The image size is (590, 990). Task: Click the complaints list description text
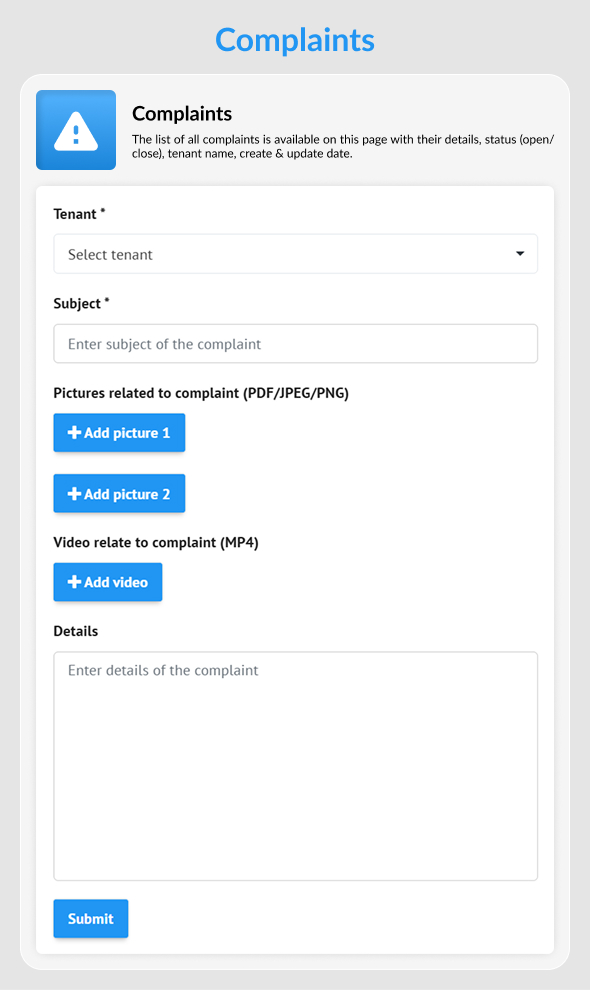coord(343,146)
